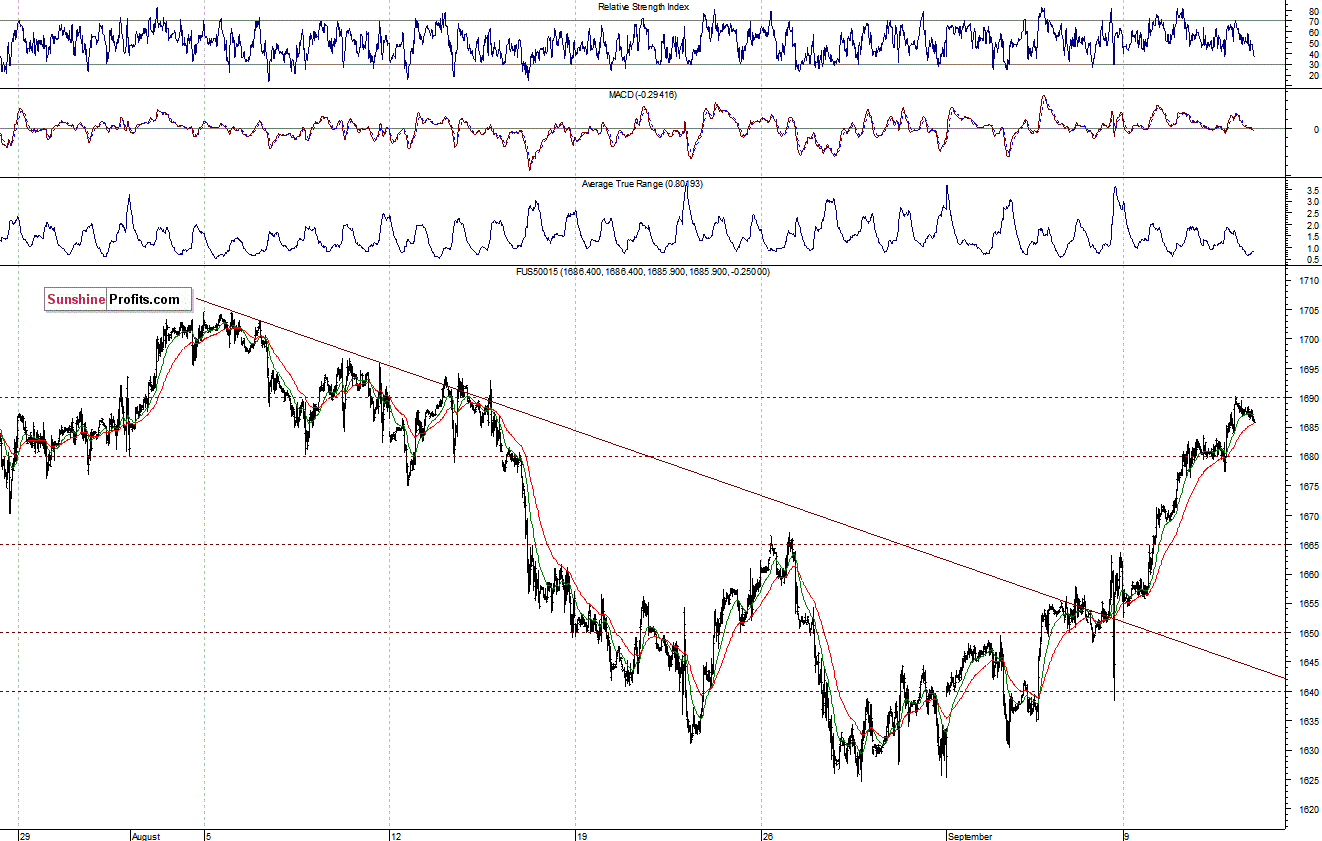Select the Average True Range panel title
Screen dimensions: 1322x841
pos(641,184)
